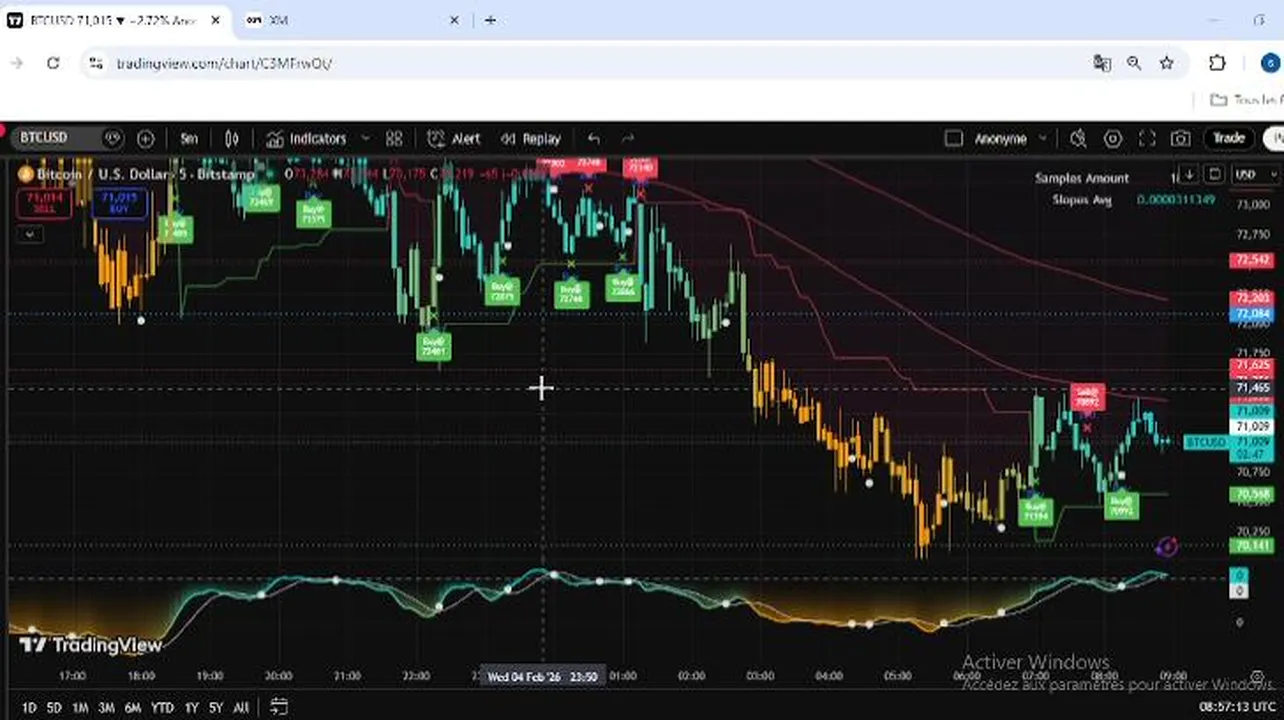Click the translate page icon
The image size is (1284, 720).
[x=1102, y=63]
